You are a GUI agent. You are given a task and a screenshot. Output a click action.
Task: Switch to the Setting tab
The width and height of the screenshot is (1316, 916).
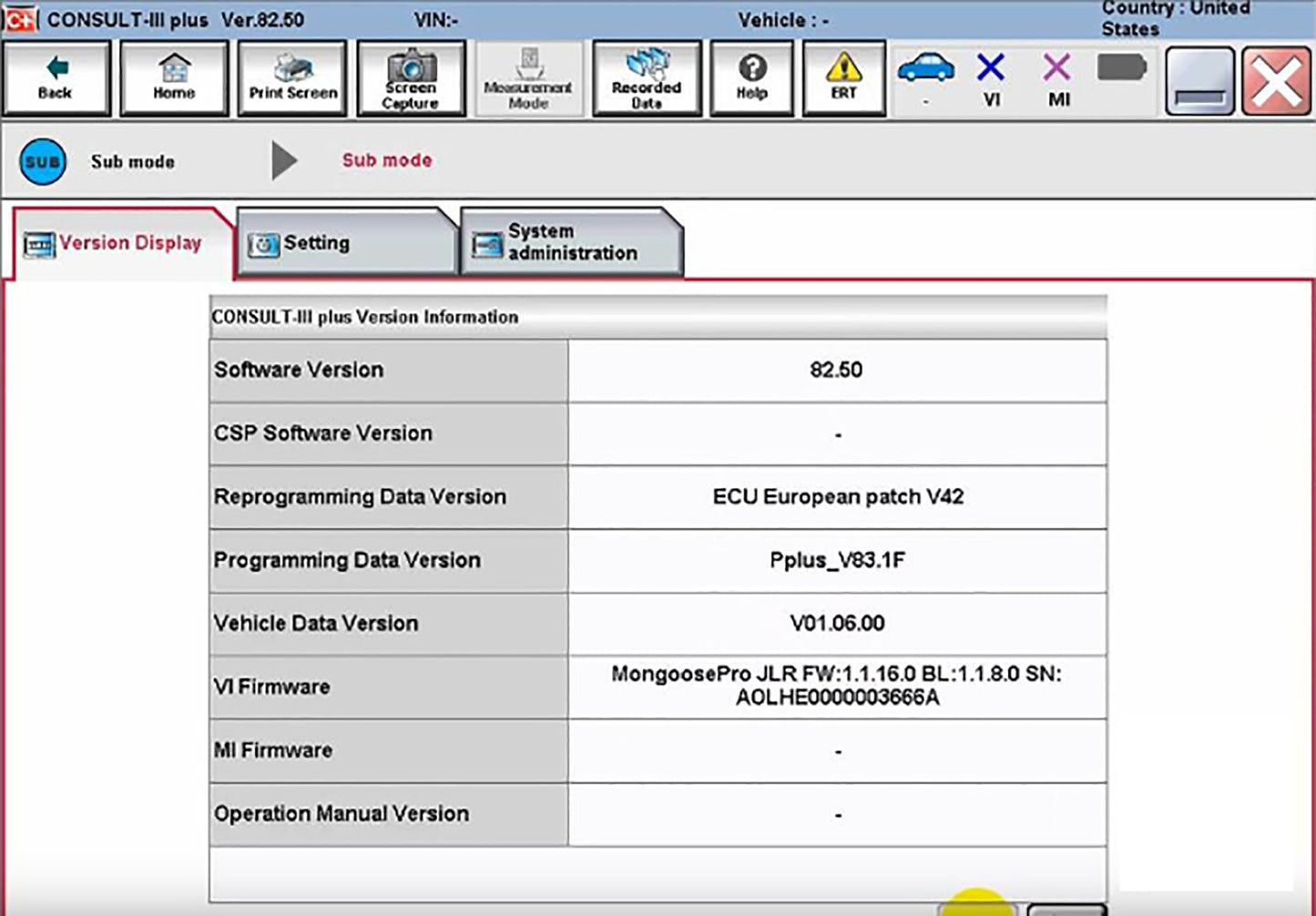pos(344,243)
